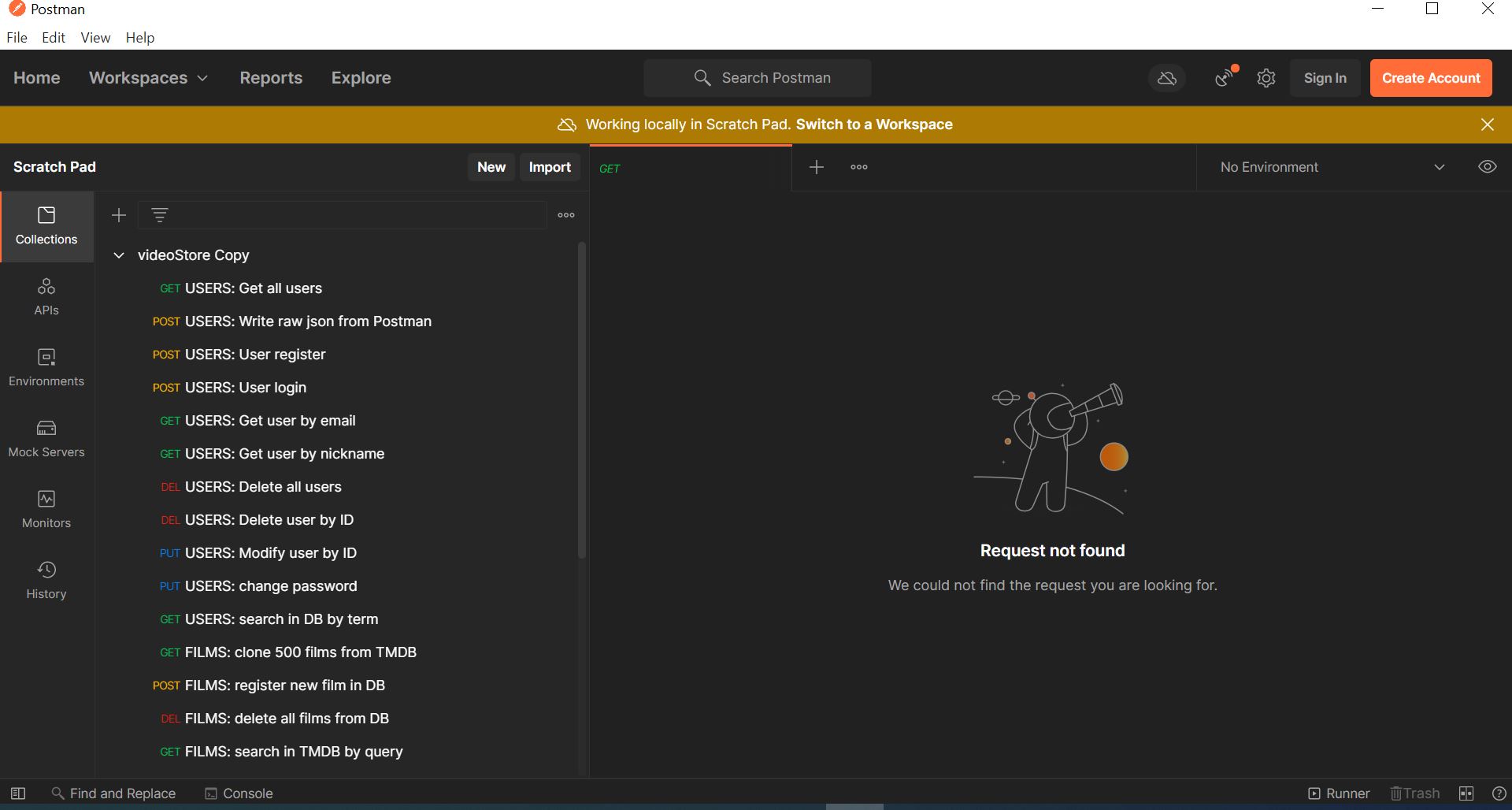
Task: Click the Sign In button
Action: click(1325, 78)
